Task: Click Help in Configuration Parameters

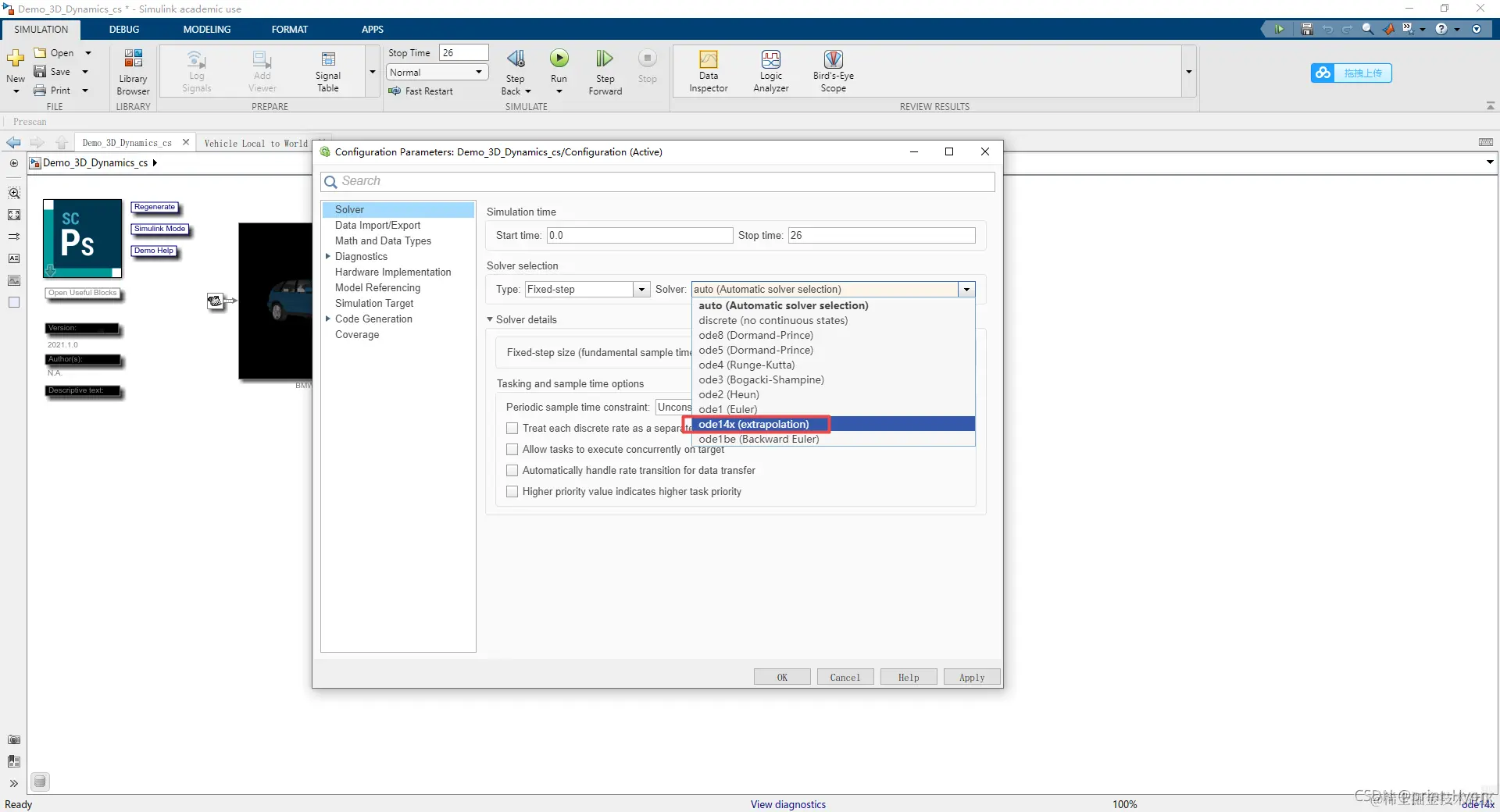Action: (x=909, y=677)
